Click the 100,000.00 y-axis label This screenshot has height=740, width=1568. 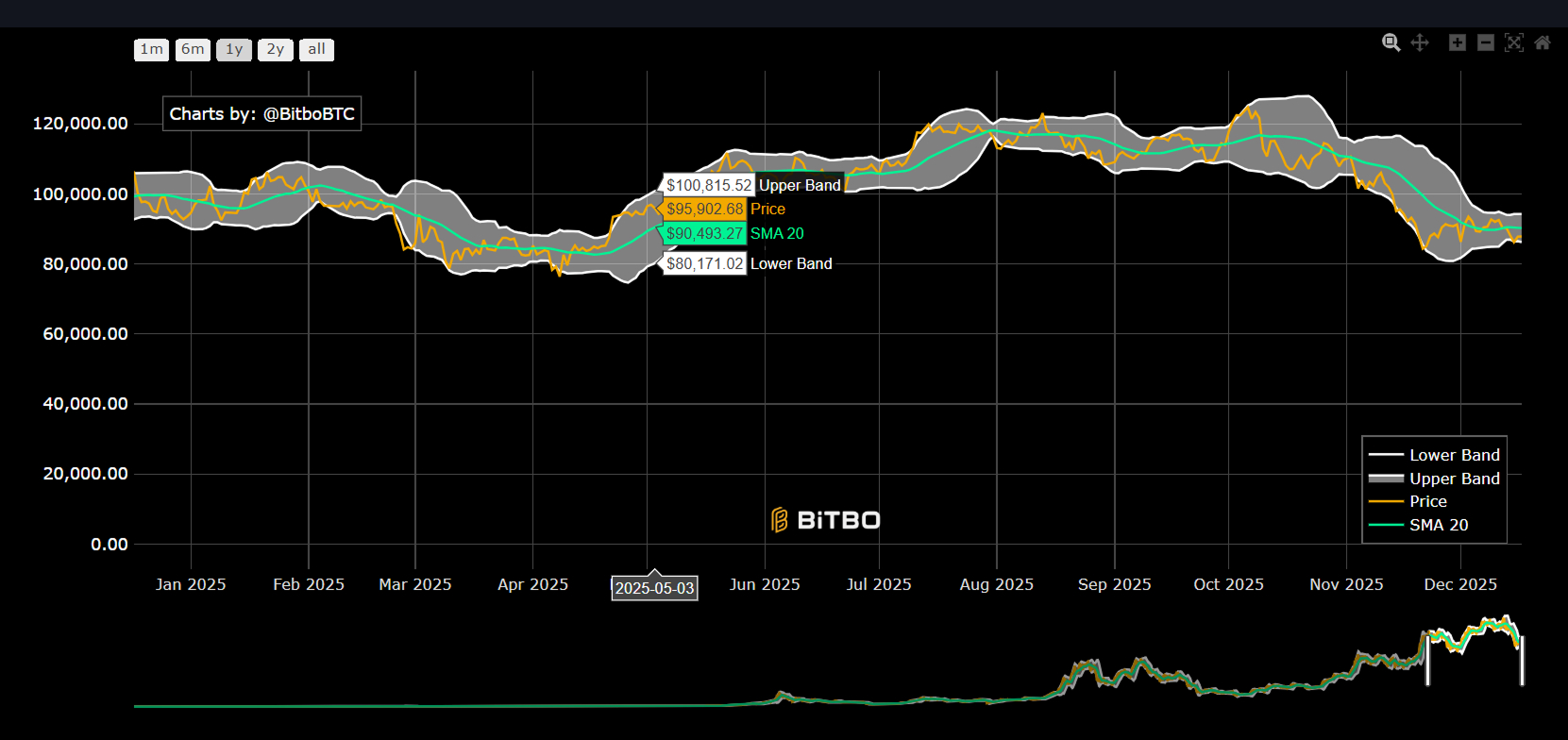80,193
